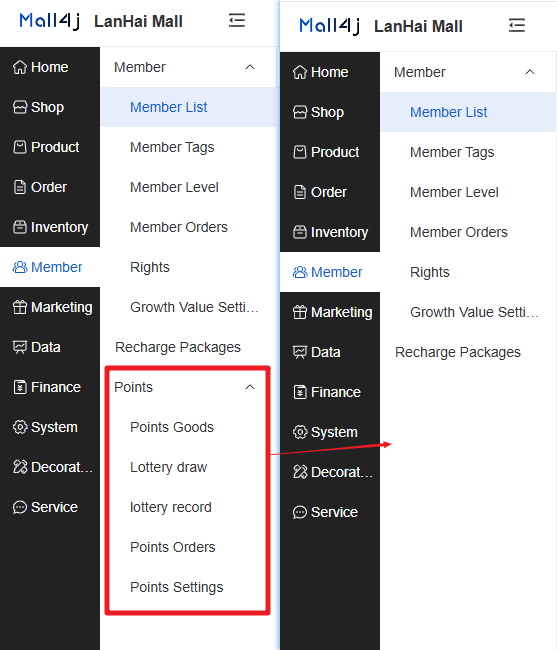Collapse Member group chevron in left panel

pyautogui.click(x=250, y=67)
